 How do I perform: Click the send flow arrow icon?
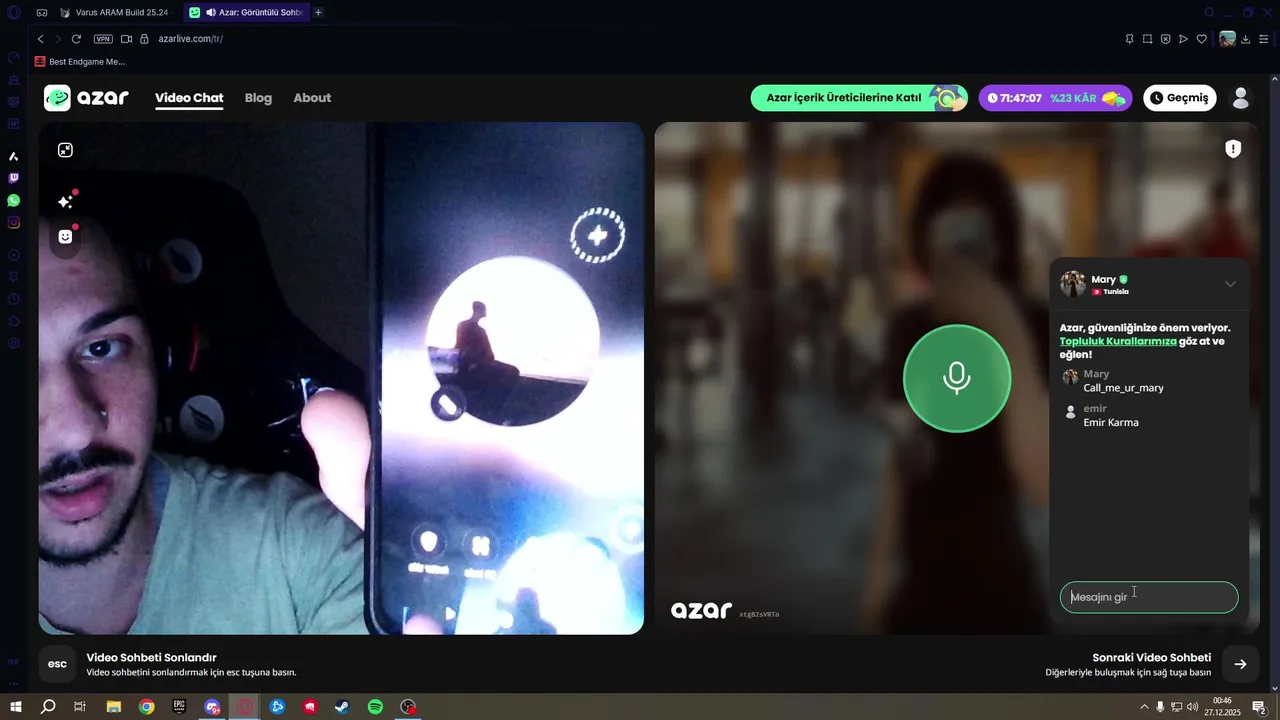click(1183, 39)
